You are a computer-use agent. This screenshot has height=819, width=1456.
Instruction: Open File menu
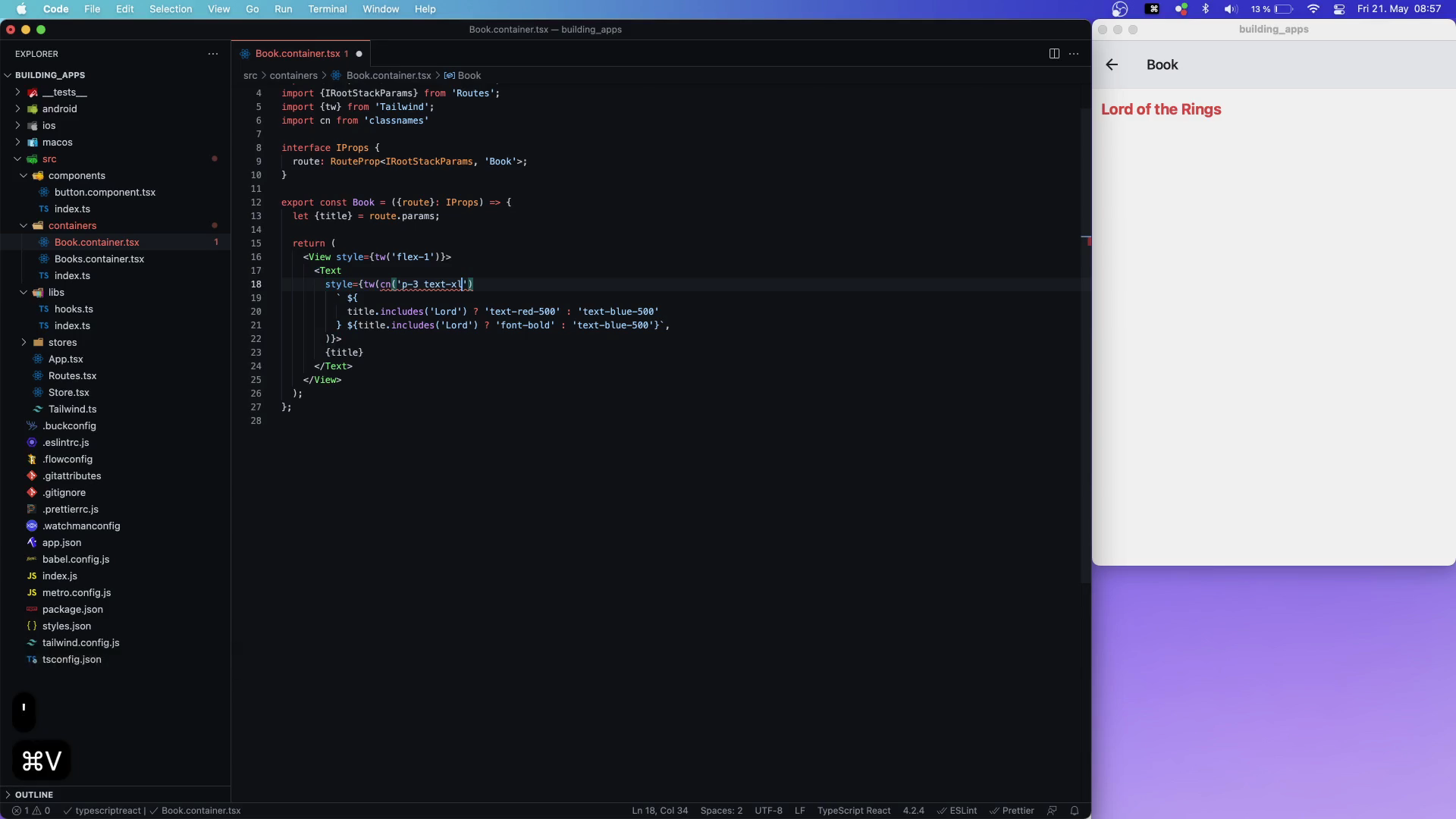pyautogui.click(x=92, y=9)
